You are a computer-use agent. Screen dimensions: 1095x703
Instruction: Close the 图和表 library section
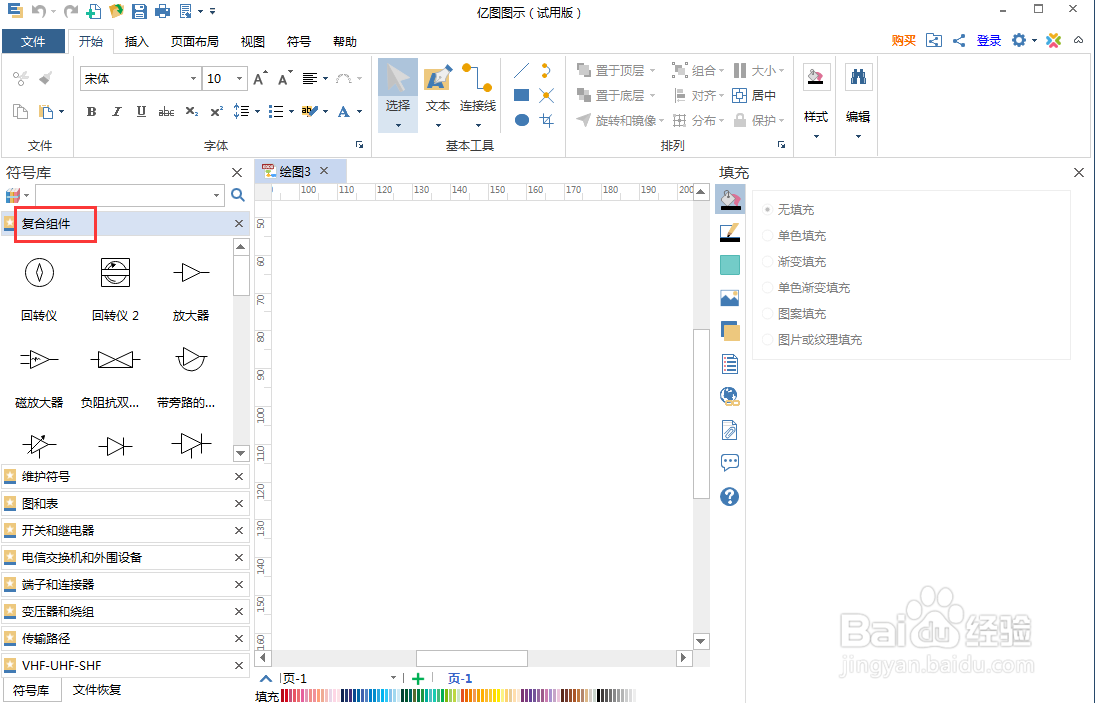[x=239, y=503]
